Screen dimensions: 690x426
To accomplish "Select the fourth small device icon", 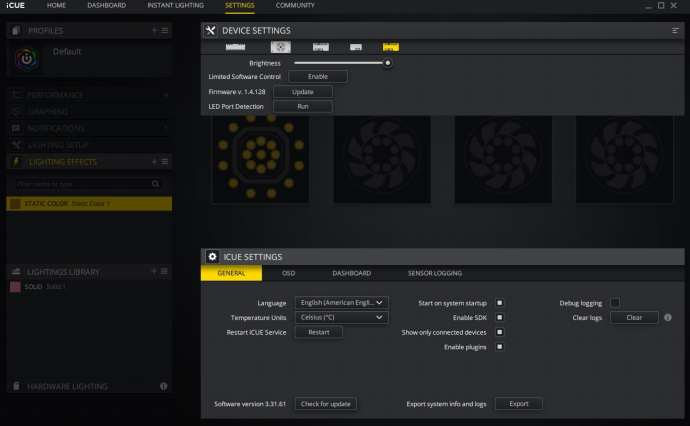I will pos(356,47).
